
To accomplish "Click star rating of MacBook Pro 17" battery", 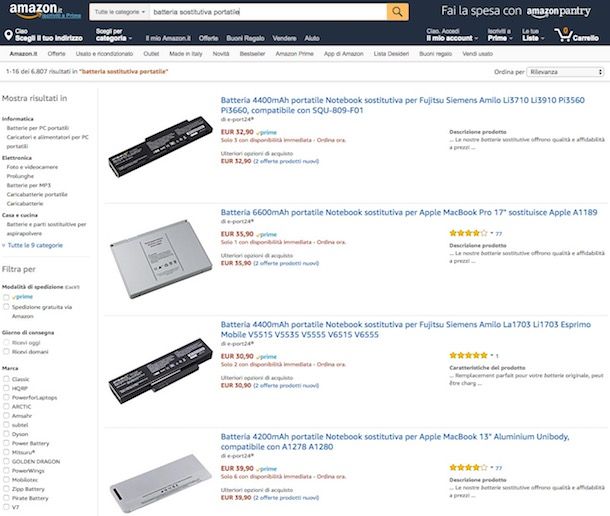I will click(469, 233).
